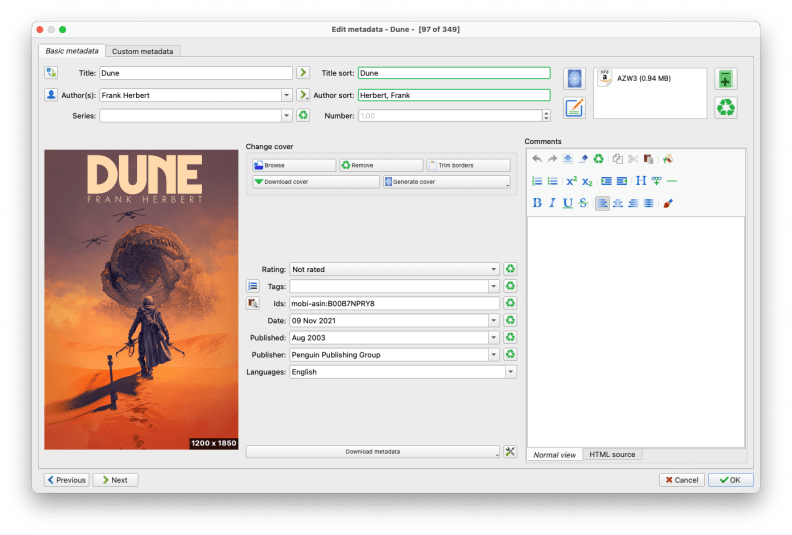Insert an unordered bullet list in comments
The width and height of the screenshot is (792, 535).
pyautogui.click(x=552, y=181)
